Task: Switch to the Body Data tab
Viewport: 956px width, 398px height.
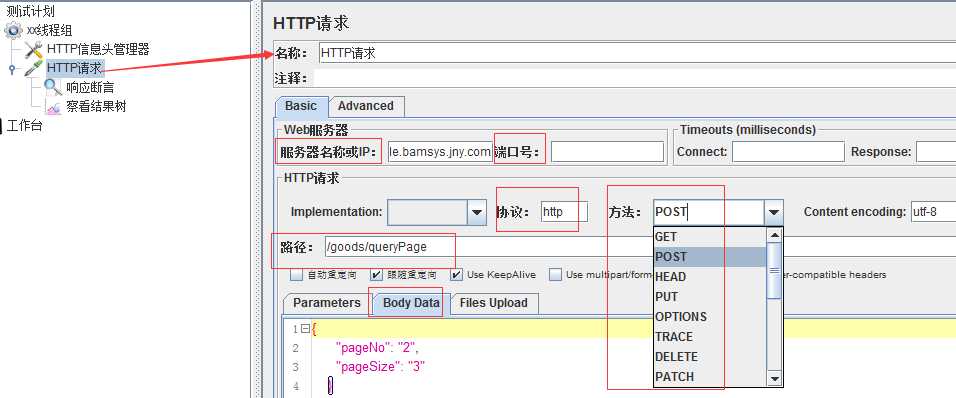Action: [x=412, y=304]
